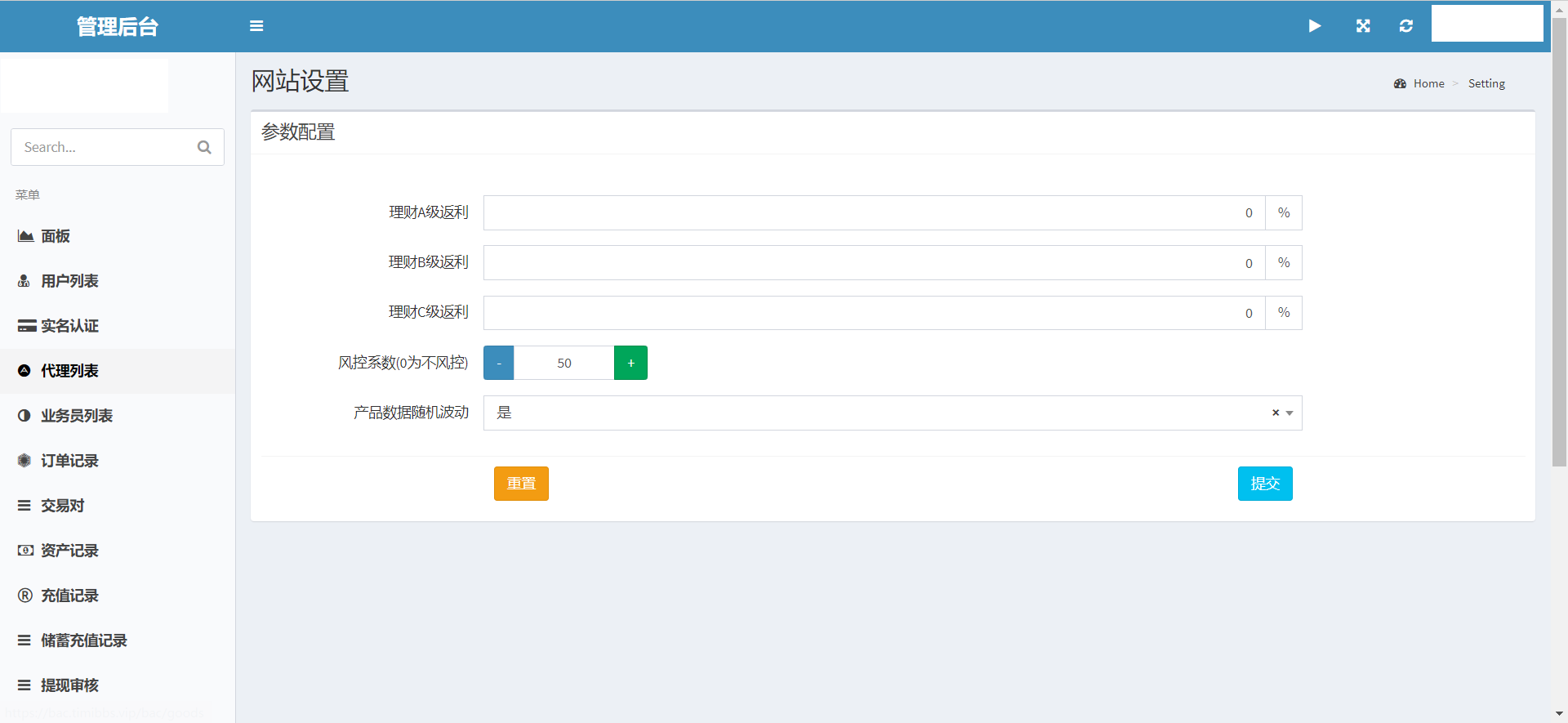
Task: Click the 管理后台 header title
Action: [x=118, y=26]
